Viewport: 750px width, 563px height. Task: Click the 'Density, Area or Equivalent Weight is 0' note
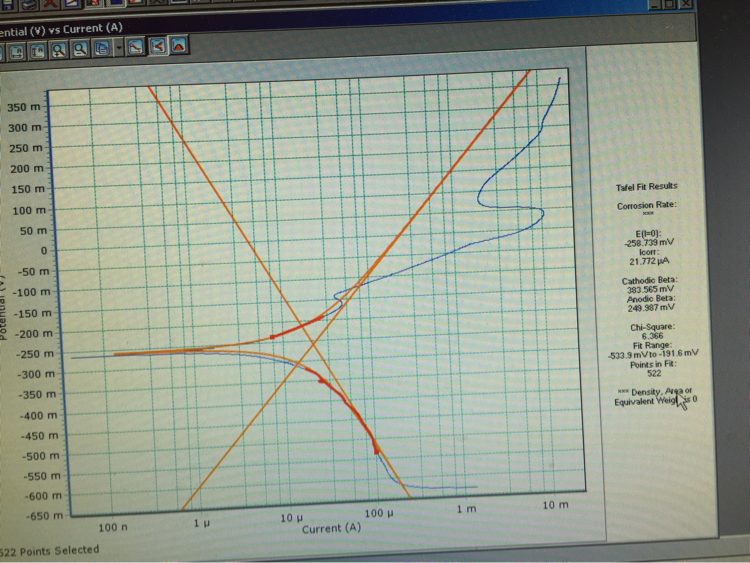pyautogui.click(x=655, y=396)
